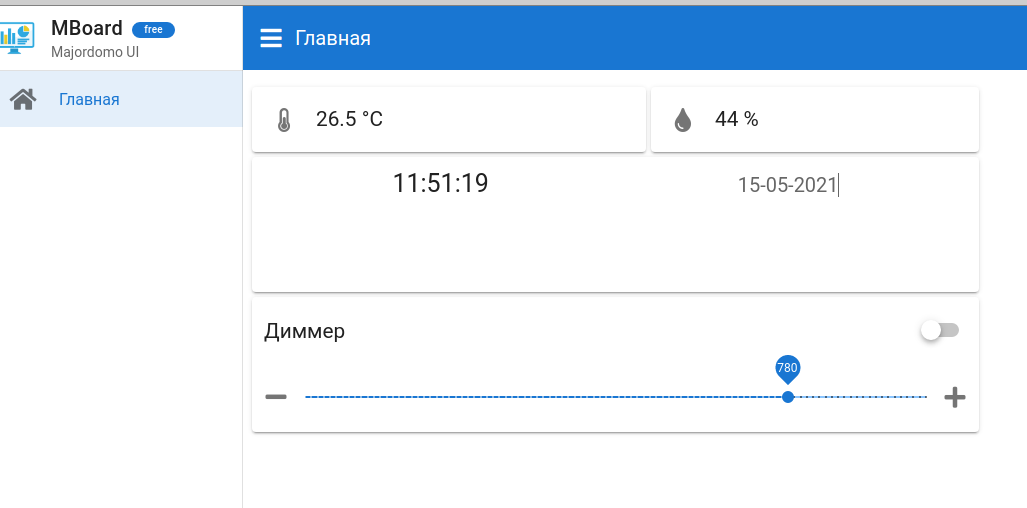1027x508 pixels.
Task: Open the hamburger navigation menu
Action: (271, 38)
